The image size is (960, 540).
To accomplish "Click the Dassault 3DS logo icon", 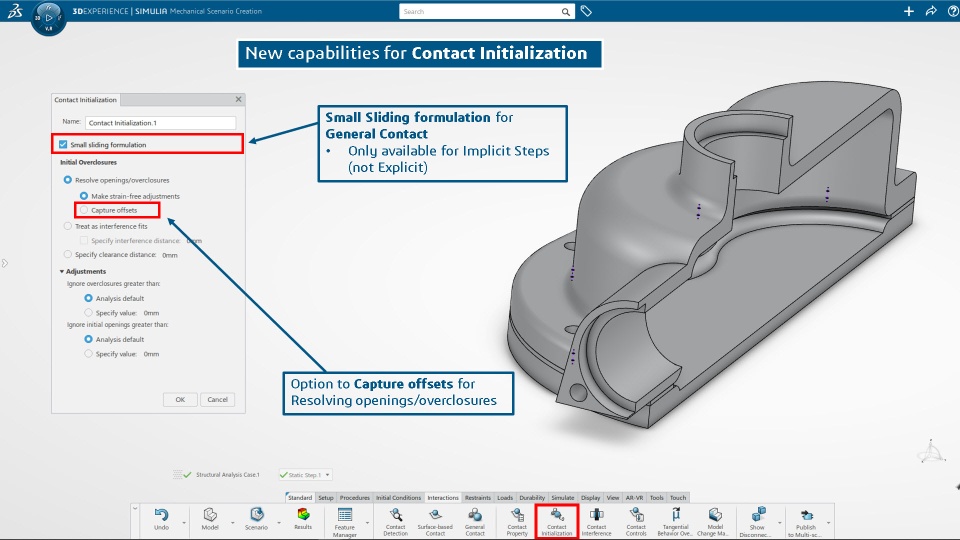I will [x=15, y=11].
